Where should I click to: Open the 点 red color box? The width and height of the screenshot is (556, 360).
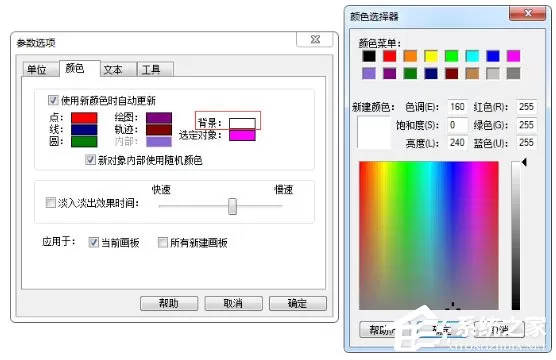(84, 118)
